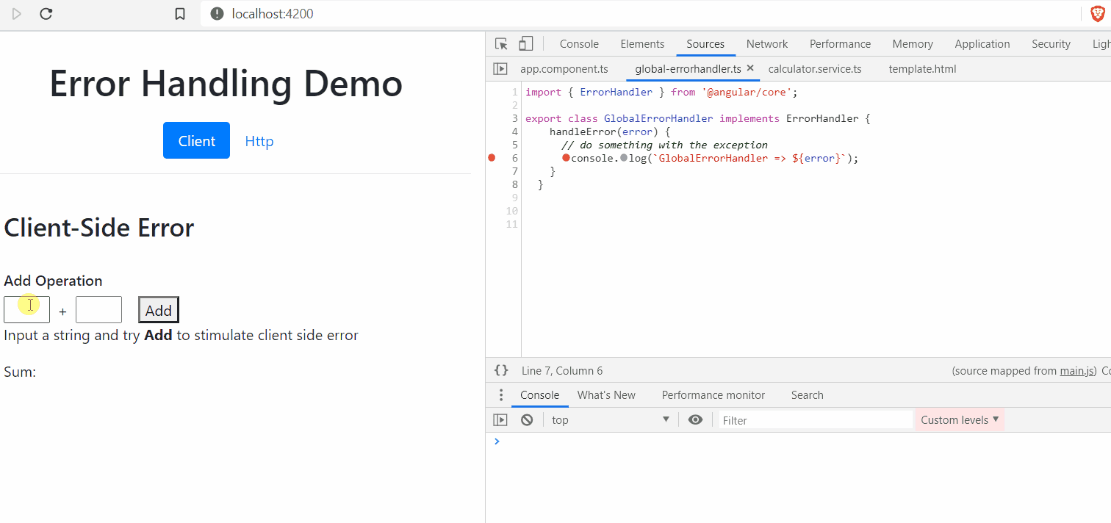Viewport: 1111px width, 523px height.
Task: Activate the inspect element picker tool
Action: point(502,44)
